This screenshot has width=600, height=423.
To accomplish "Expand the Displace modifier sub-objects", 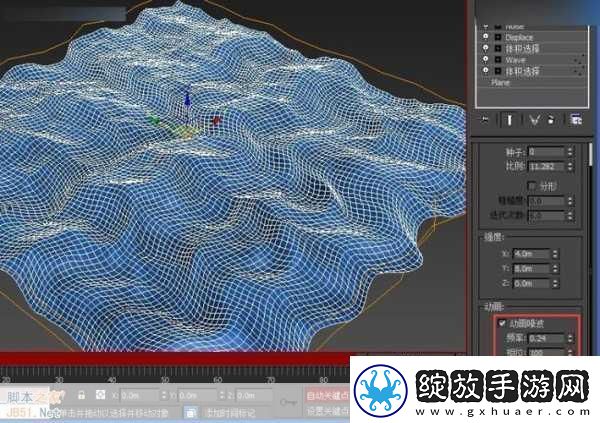I will (498, 37).
